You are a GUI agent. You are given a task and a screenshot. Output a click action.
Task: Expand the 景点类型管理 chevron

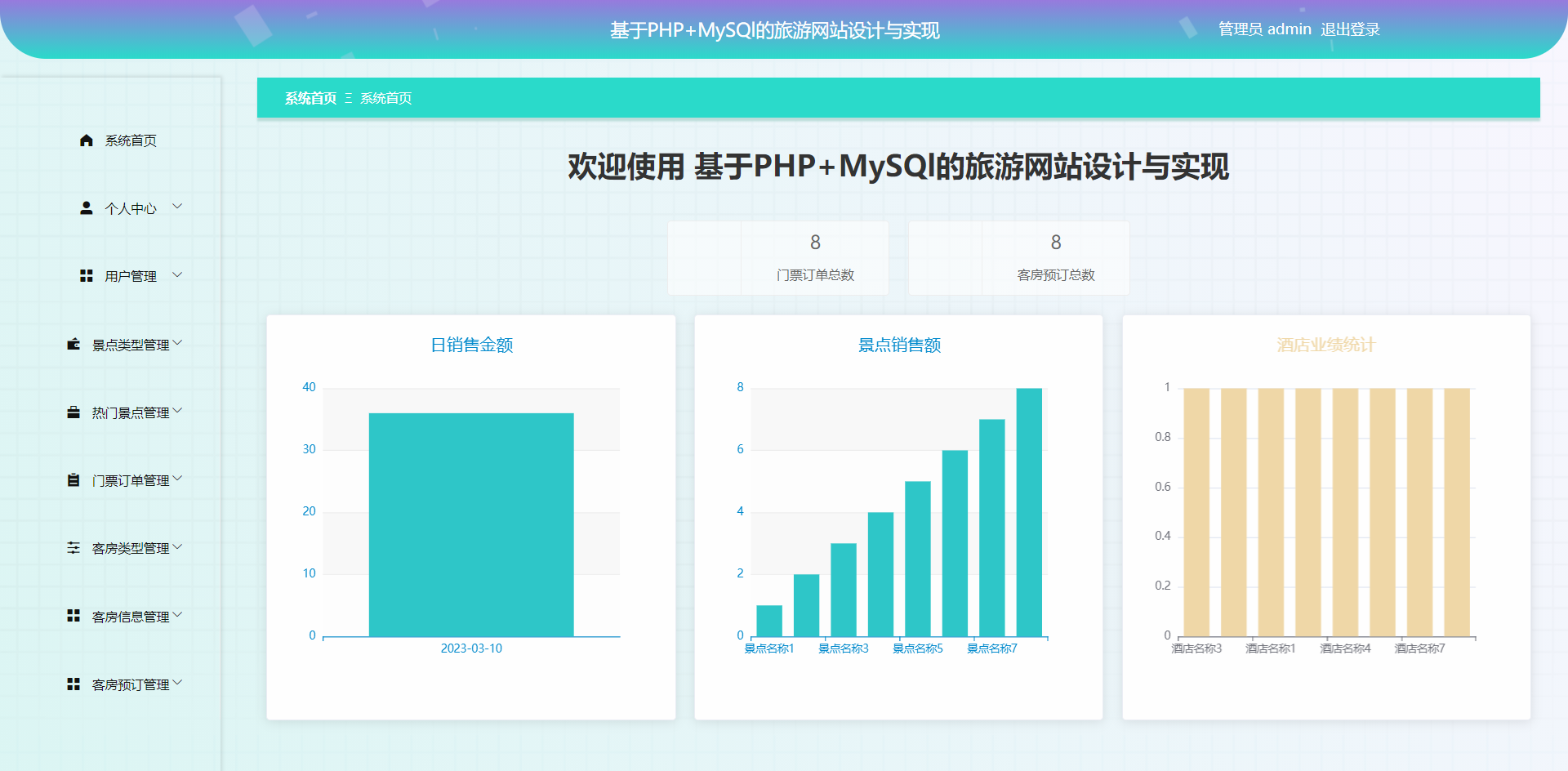pos(177,343)
